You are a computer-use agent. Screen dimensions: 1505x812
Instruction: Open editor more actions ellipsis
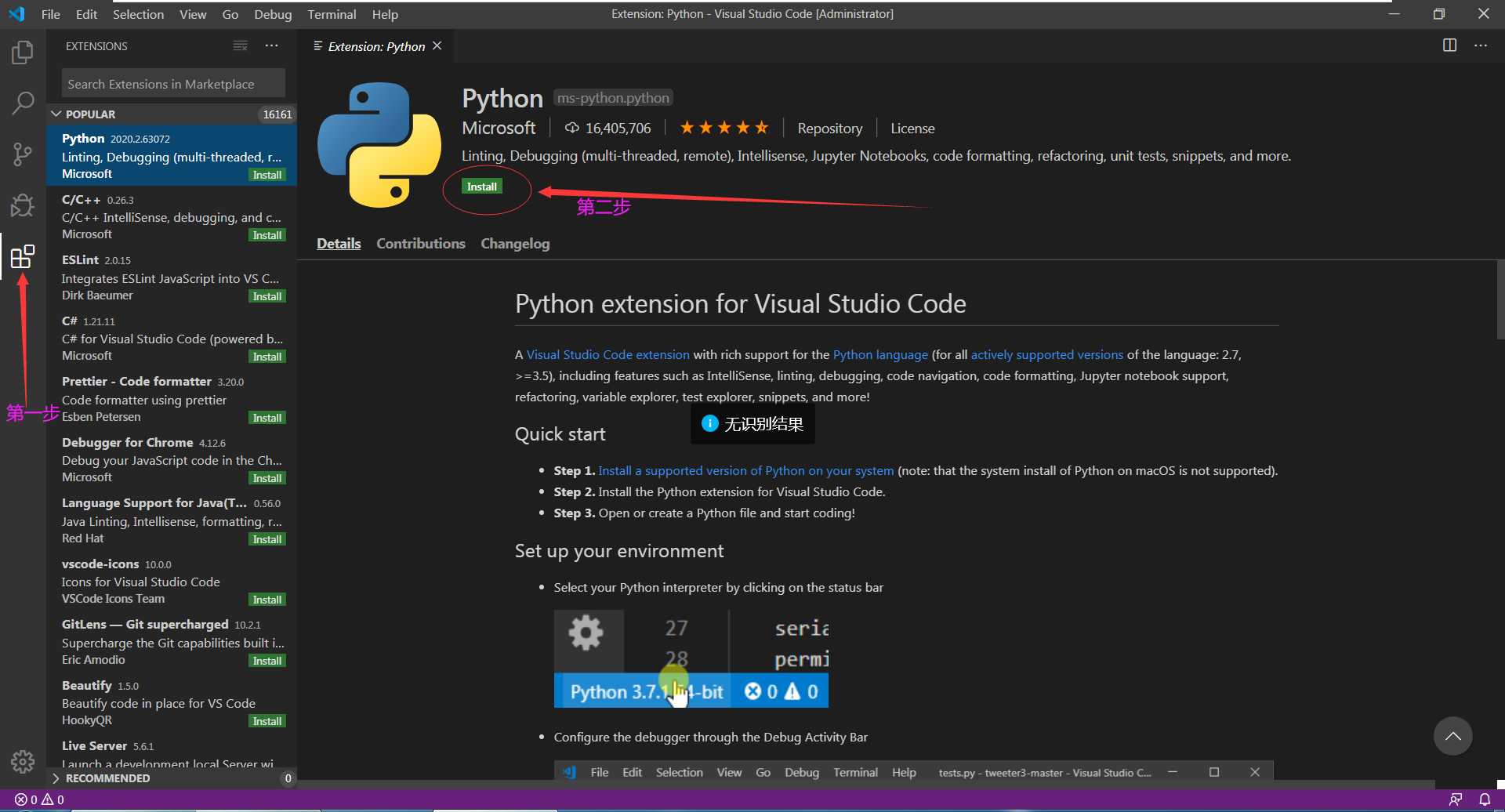coord(1481,45)
